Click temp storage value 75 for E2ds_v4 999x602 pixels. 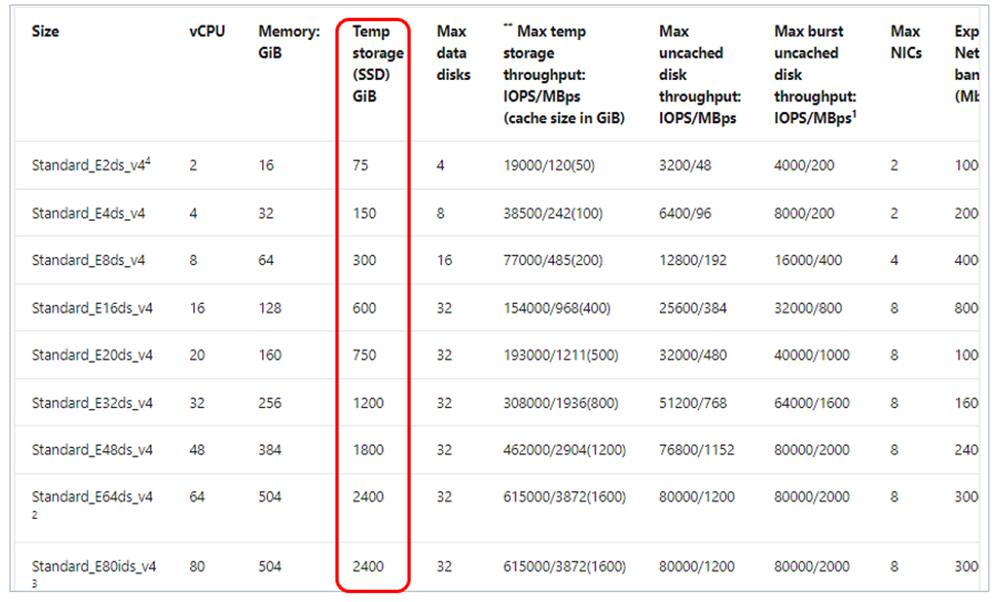coord(361,166)
